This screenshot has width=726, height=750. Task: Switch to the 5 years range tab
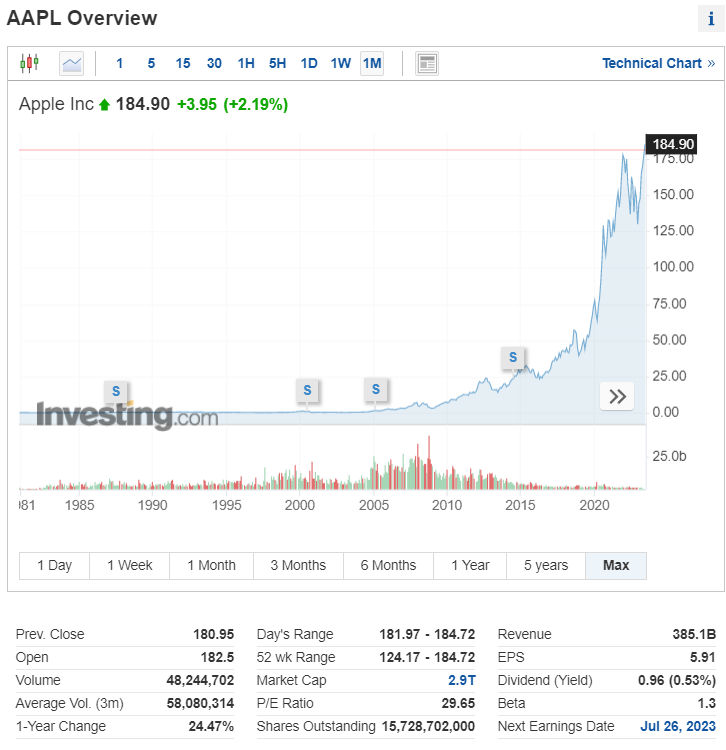coord(546,565)
